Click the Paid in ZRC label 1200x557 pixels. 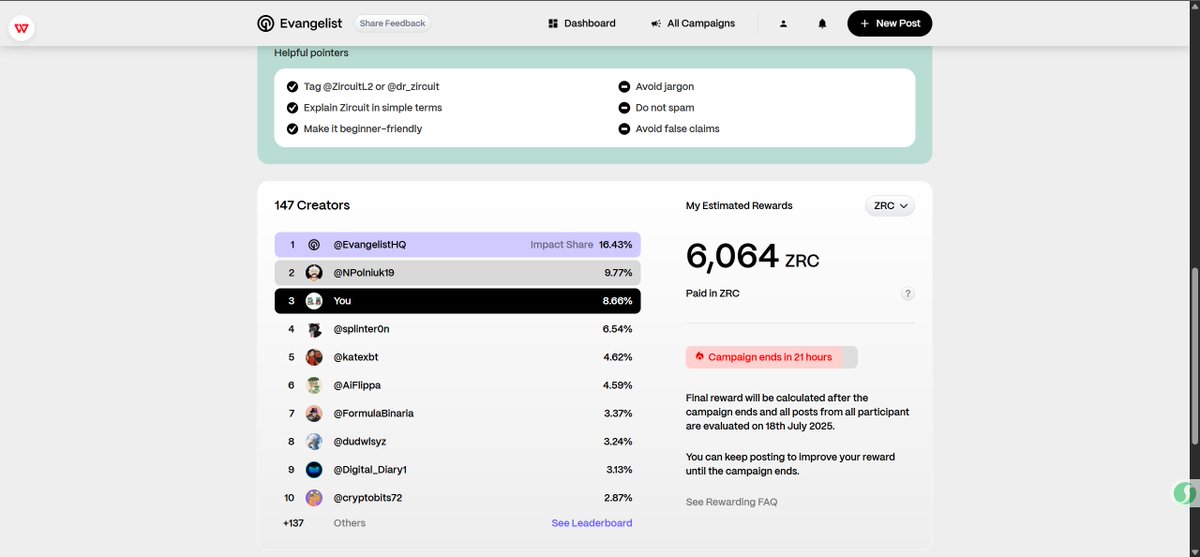pyautogui.click(x=712, y=294)
